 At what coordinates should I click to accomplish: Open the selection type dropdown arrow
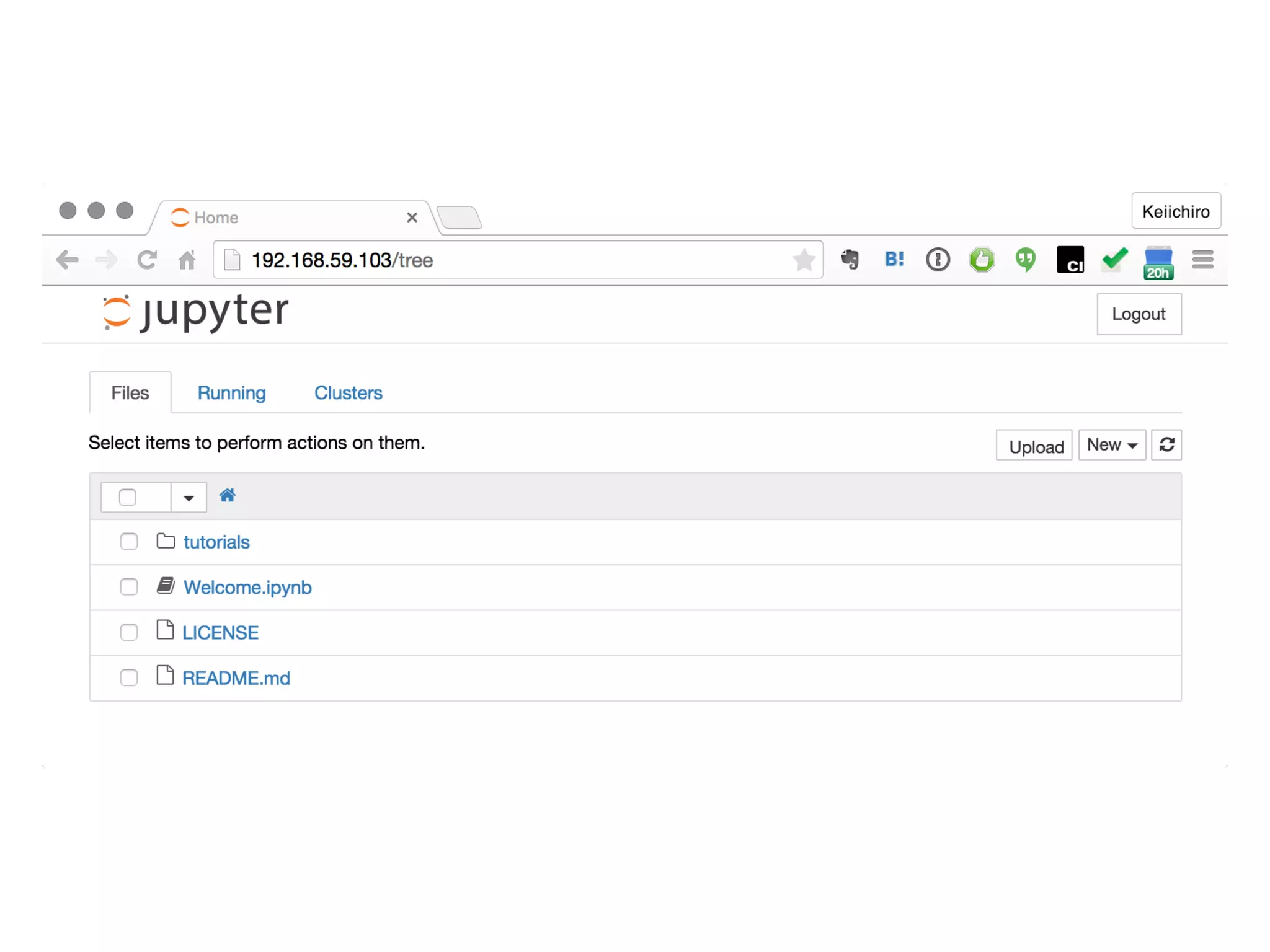point(189,497)
